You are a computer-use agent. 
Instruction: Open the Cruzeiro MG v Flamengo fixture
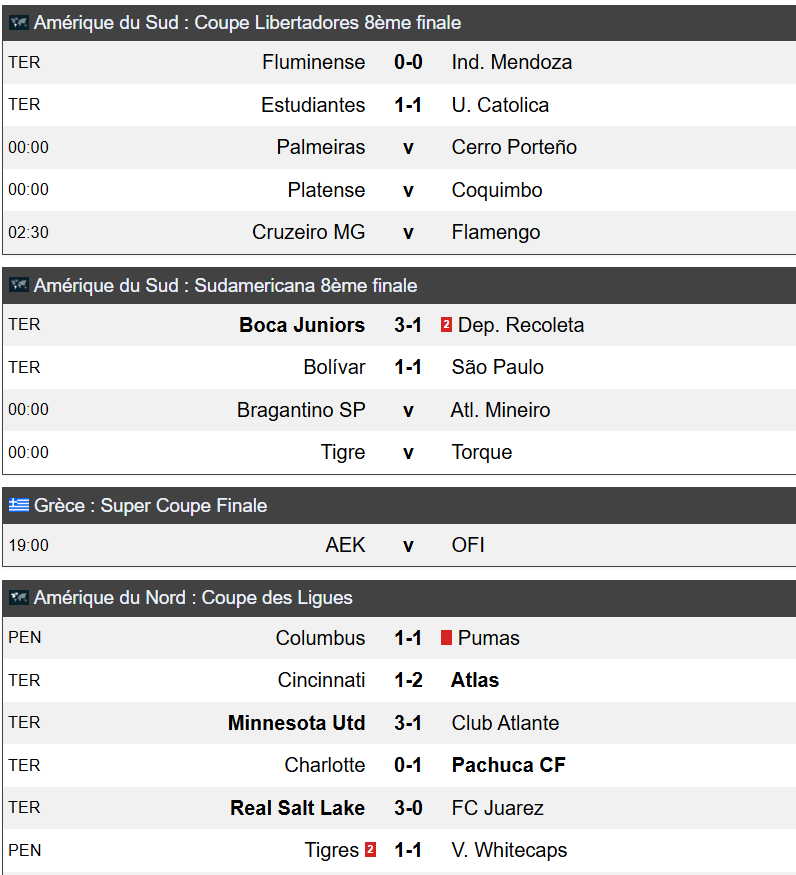(399, 232)
